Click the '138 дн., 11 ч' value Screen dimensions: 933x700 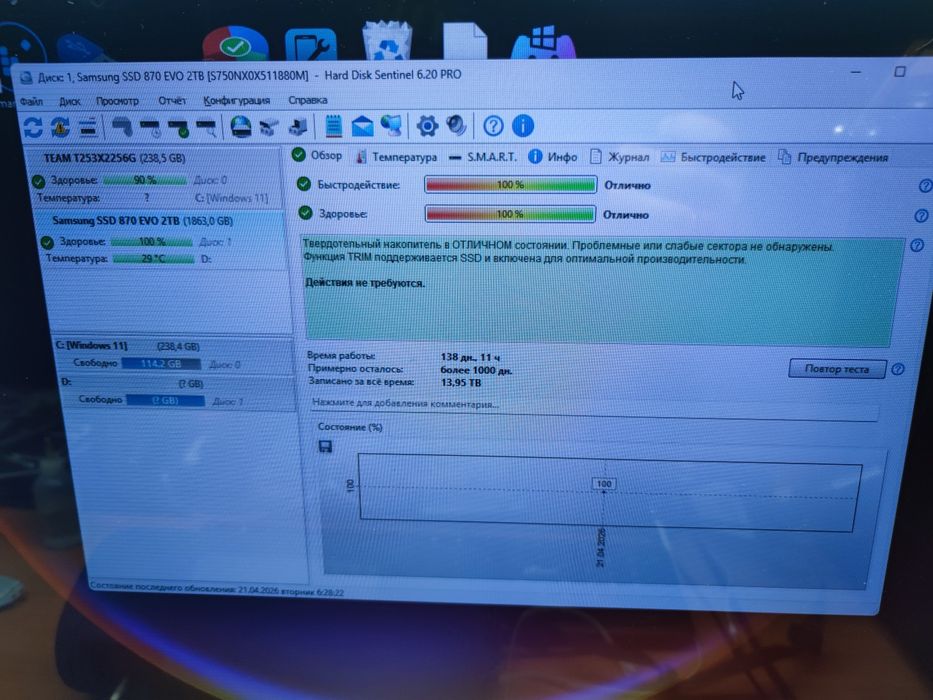(x=470, y=357)
